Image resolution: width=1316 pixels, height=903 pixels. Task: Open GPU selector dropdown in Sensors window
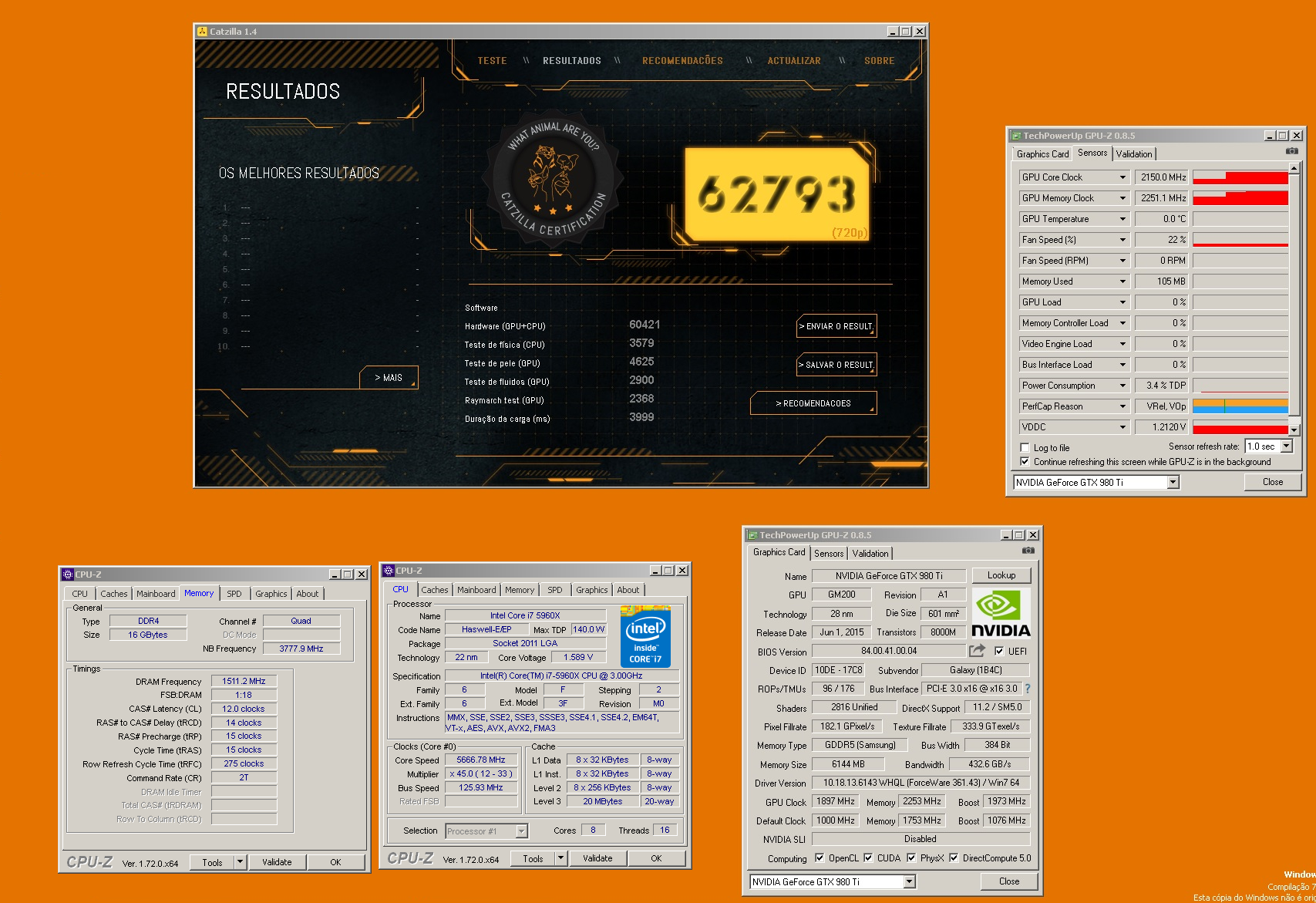1173,483
